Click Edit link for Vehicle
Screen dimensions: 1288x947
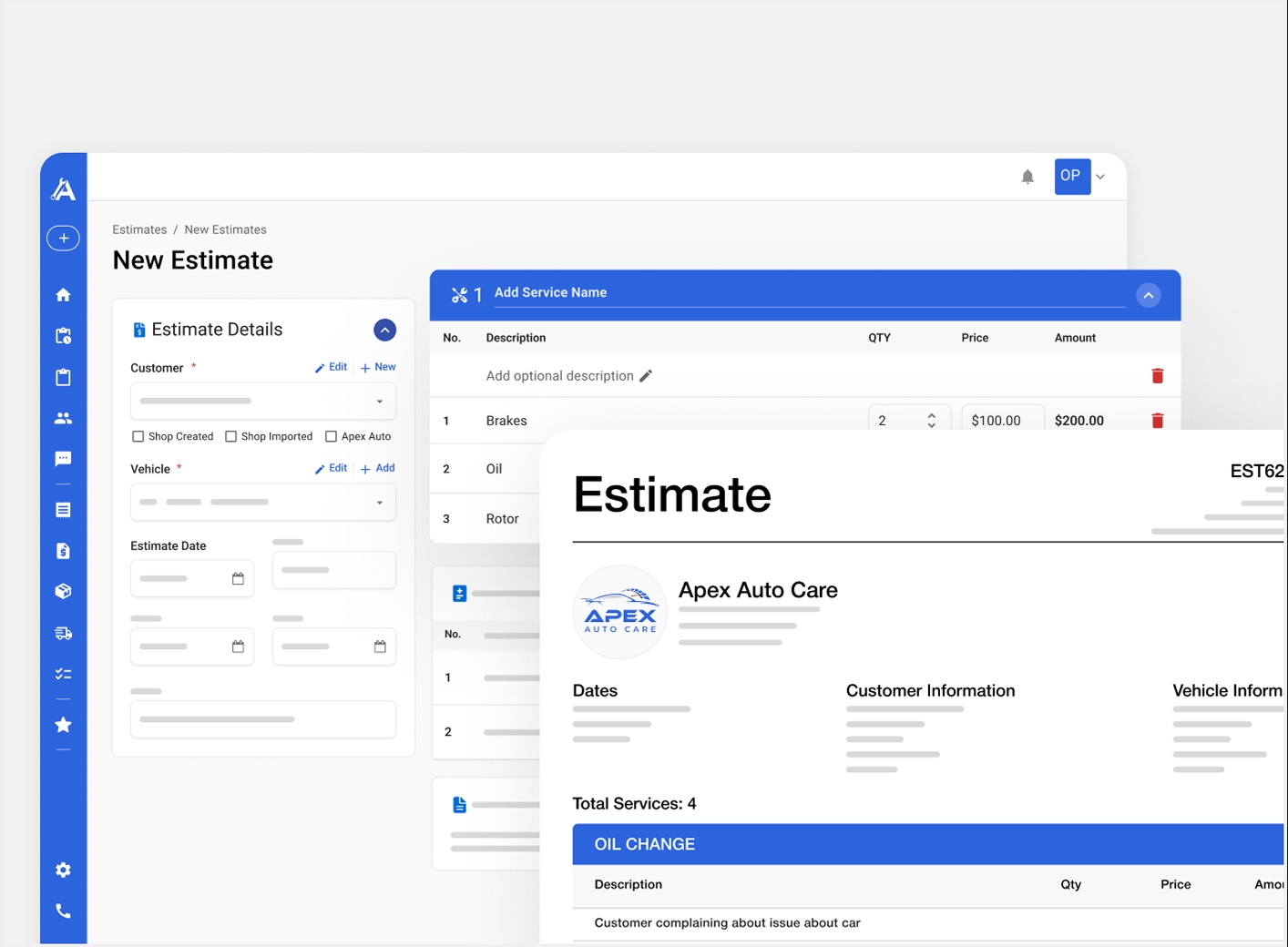click(332, 468)
